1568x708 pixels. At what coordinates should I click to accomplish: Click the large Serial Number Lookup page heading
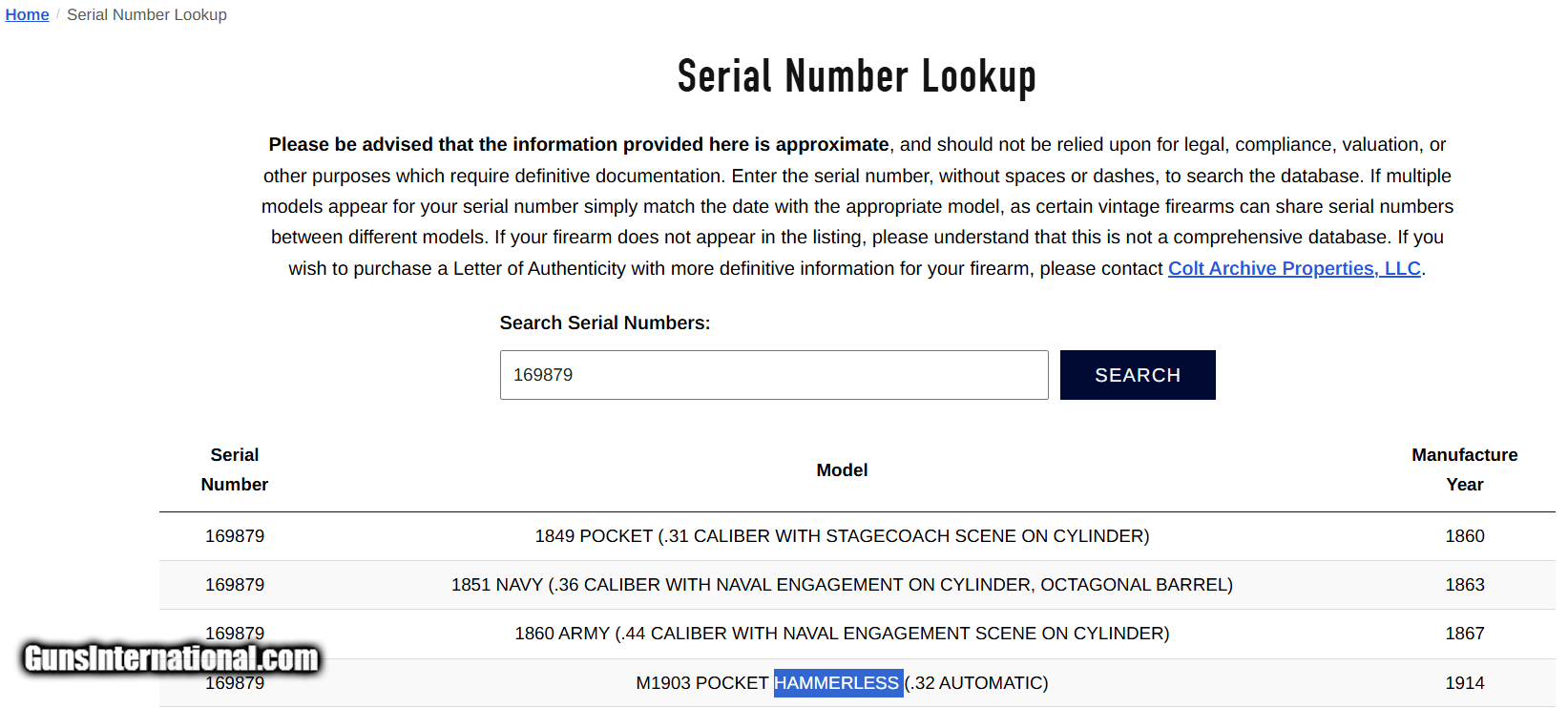pos(856,77)
